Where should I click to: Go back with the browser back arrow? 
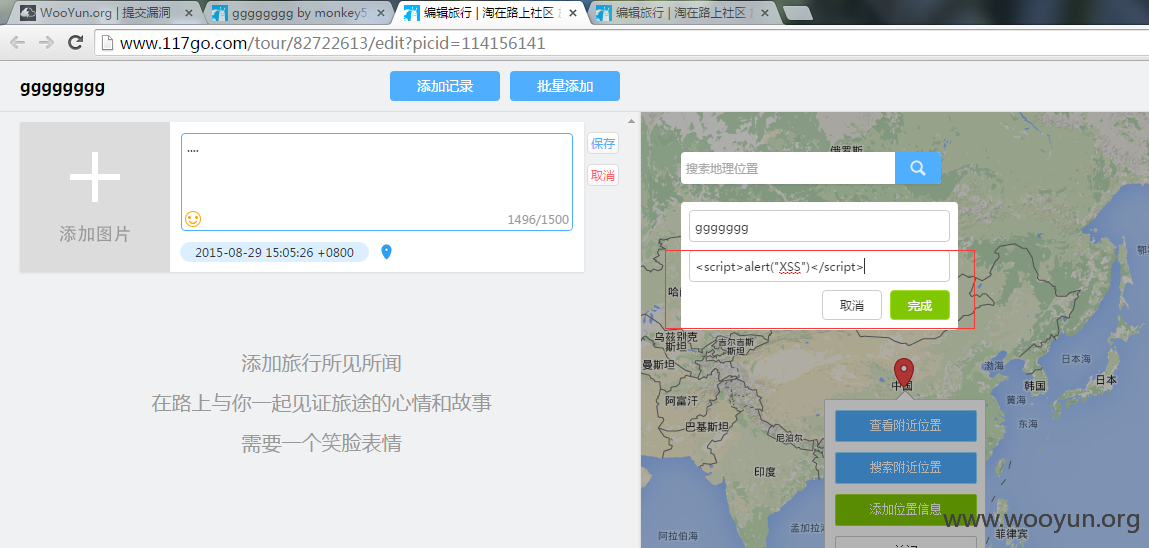pos(18,42)
